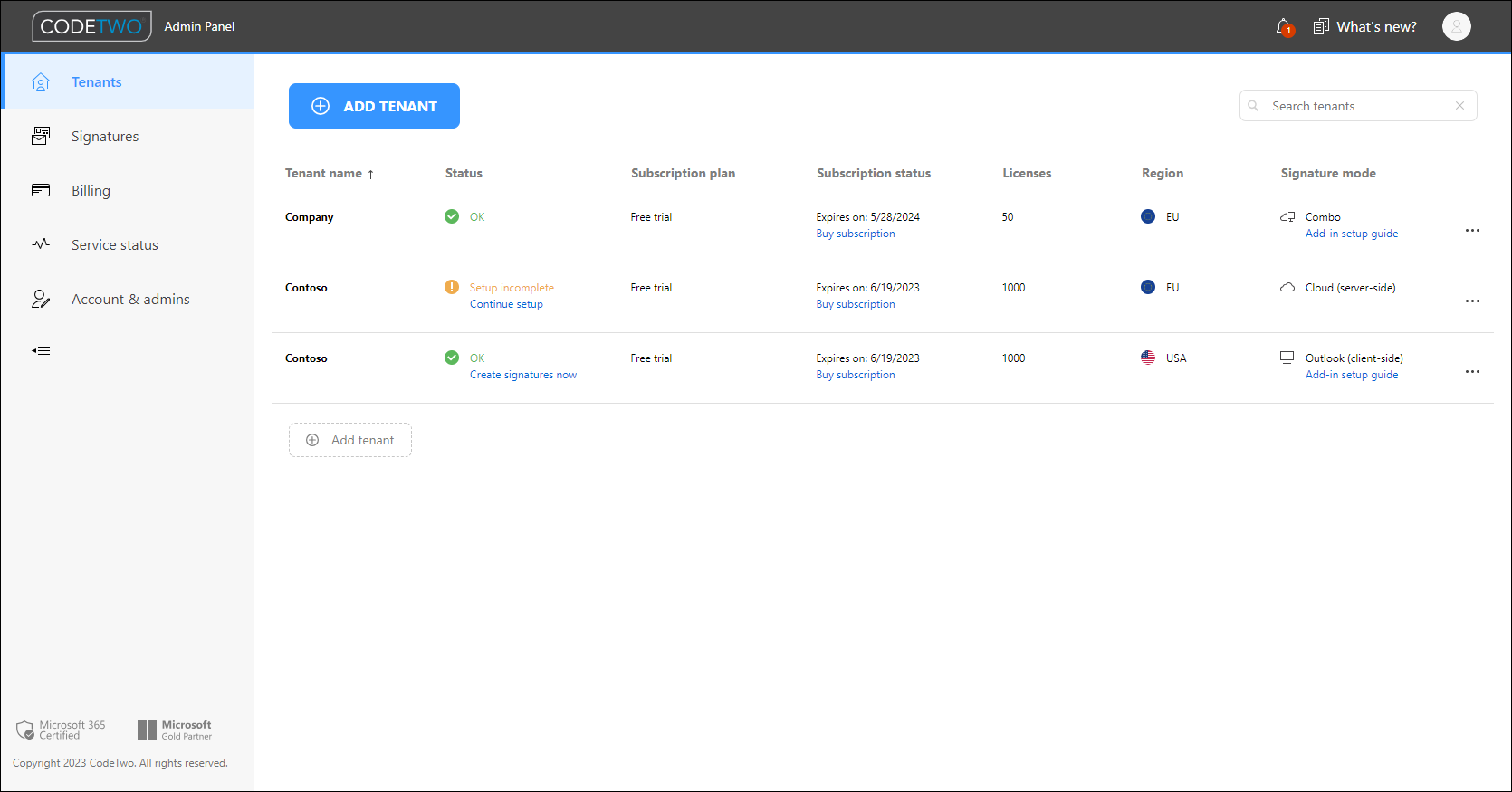
Task: Click the orange setup incomplete warning icon
Action: point(452,287)
